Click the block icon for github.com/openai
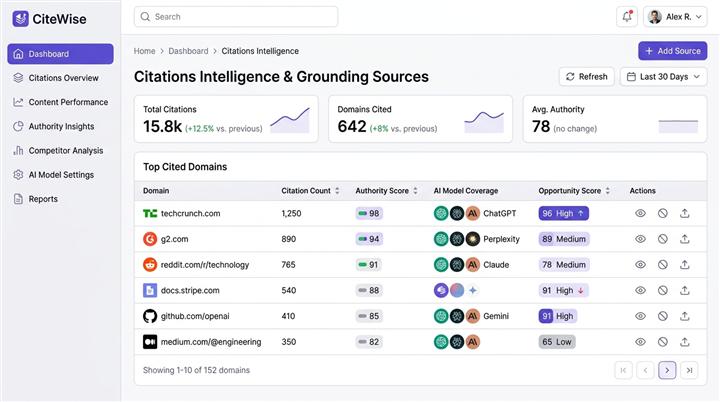 pyautogui.click(x=663, y=316)
